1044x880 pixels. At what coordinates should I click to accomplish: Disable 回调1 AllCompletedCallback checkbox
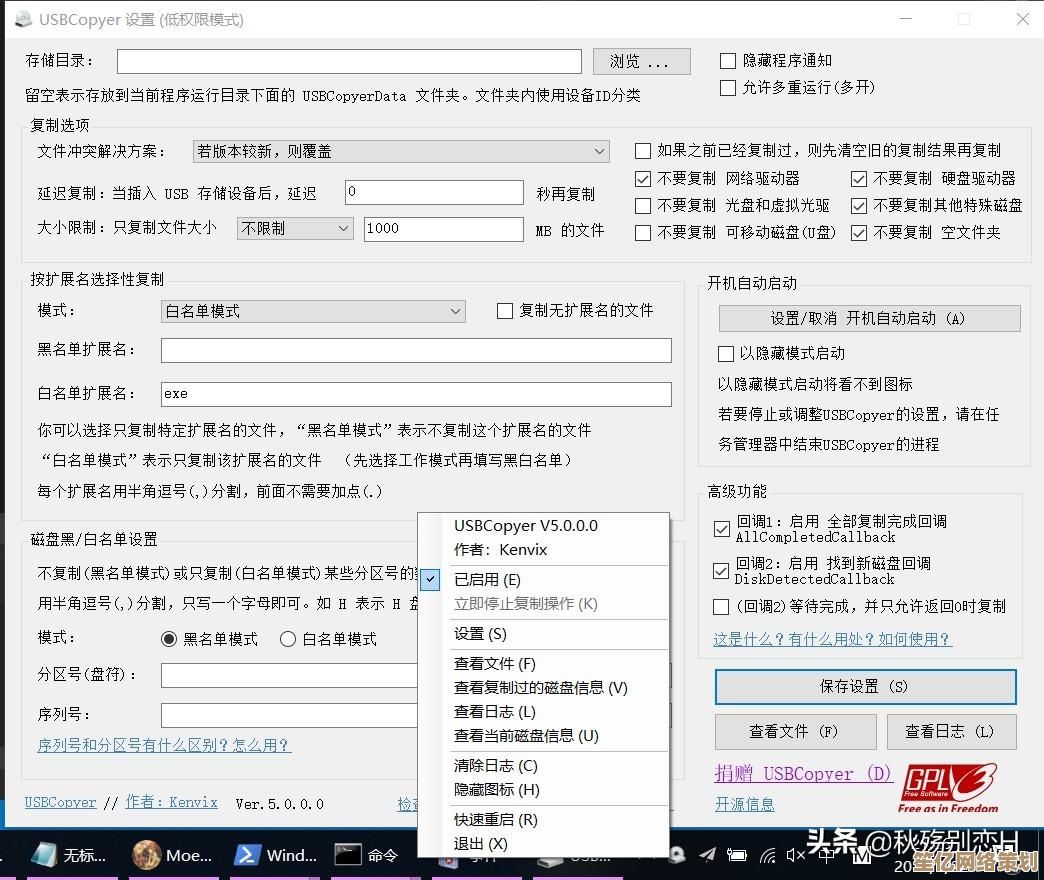pyautogui.click(x=721, y=529)
